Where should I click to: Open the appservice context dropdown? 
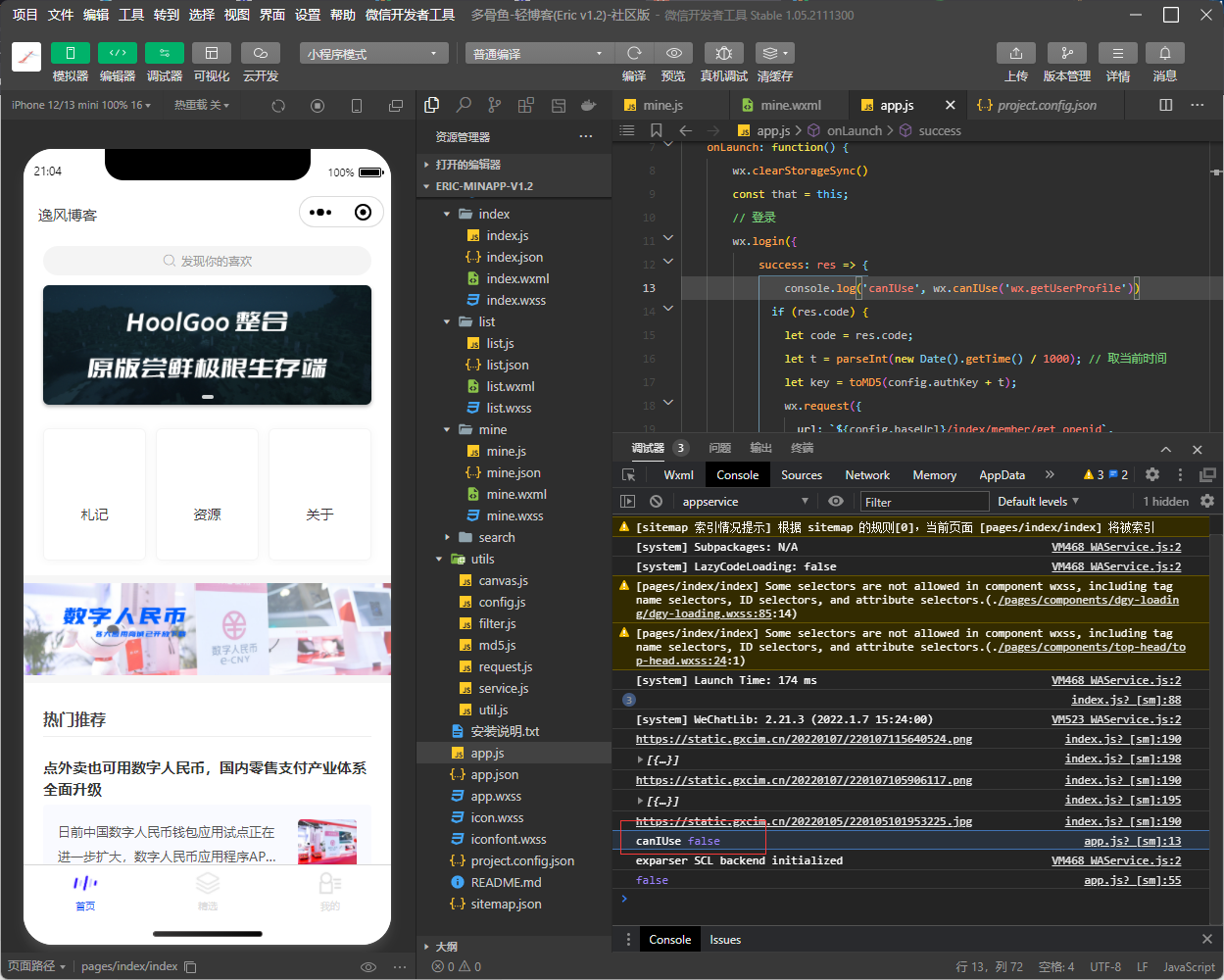(745, 501)
